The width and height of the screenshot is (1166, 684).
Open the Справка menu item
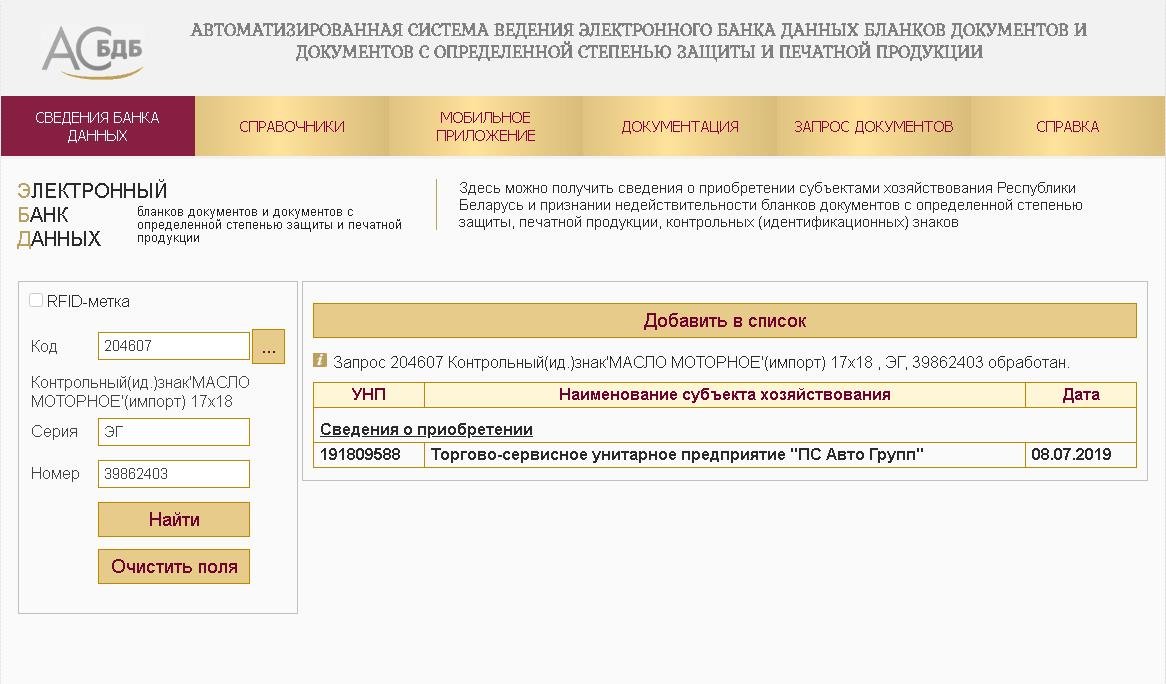tap(1068, 126)
